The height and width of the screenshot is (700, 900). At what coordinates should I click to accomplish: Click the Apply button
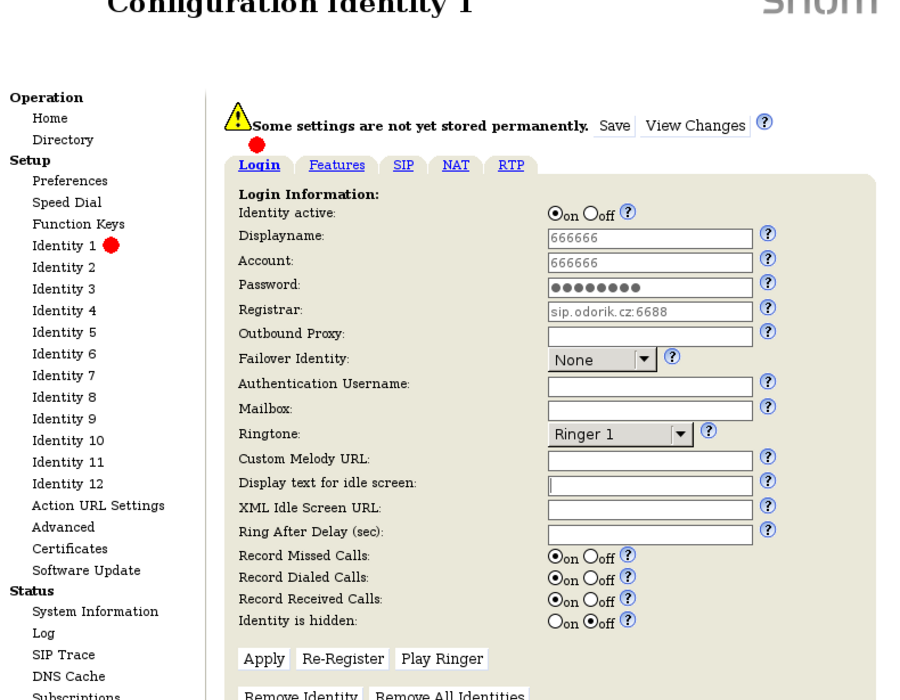click(264, 659)
